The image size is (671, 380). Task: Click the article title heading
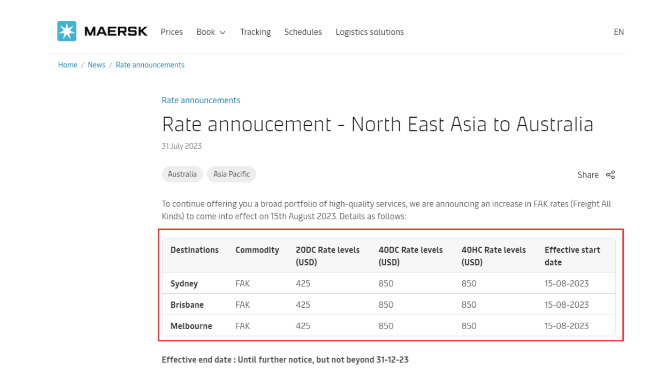pyautogui.click(x=377, y=125)
